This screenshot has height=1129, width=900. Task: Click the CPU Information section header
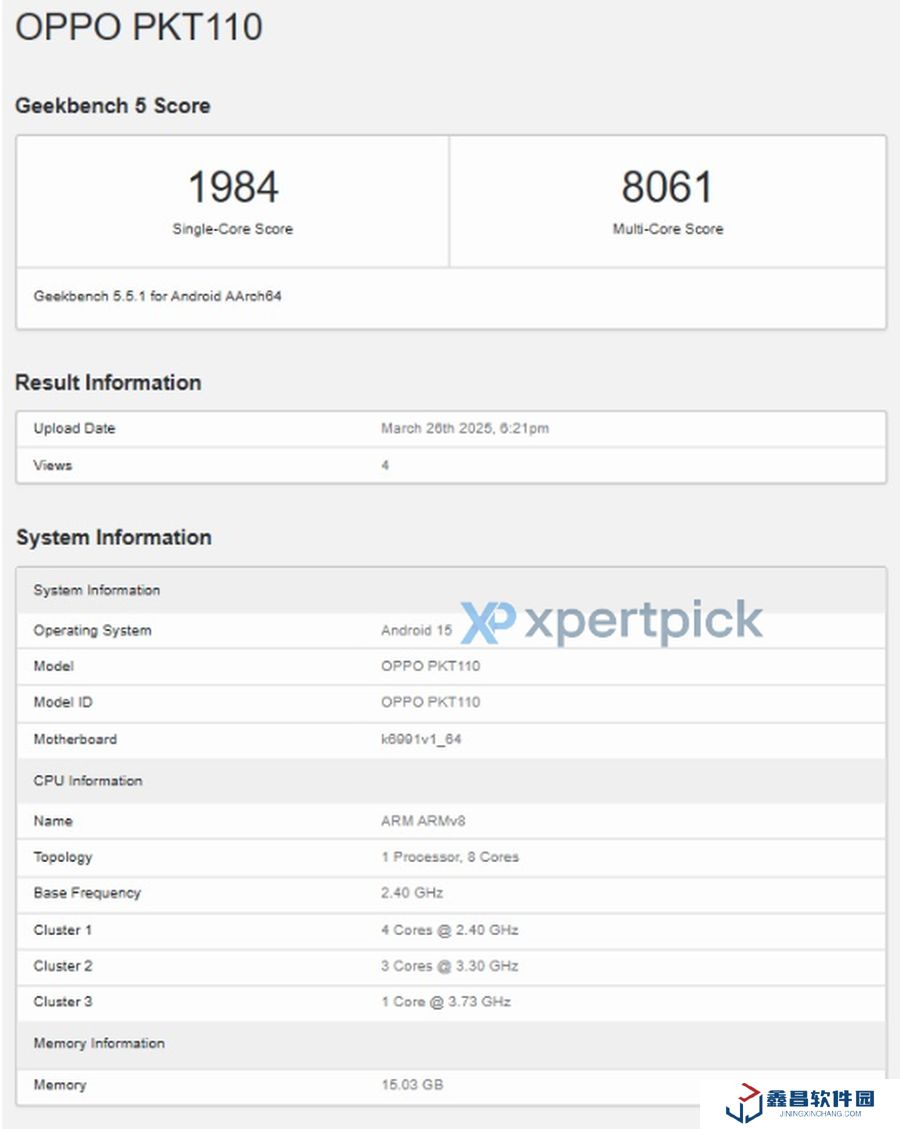[88, 781]
